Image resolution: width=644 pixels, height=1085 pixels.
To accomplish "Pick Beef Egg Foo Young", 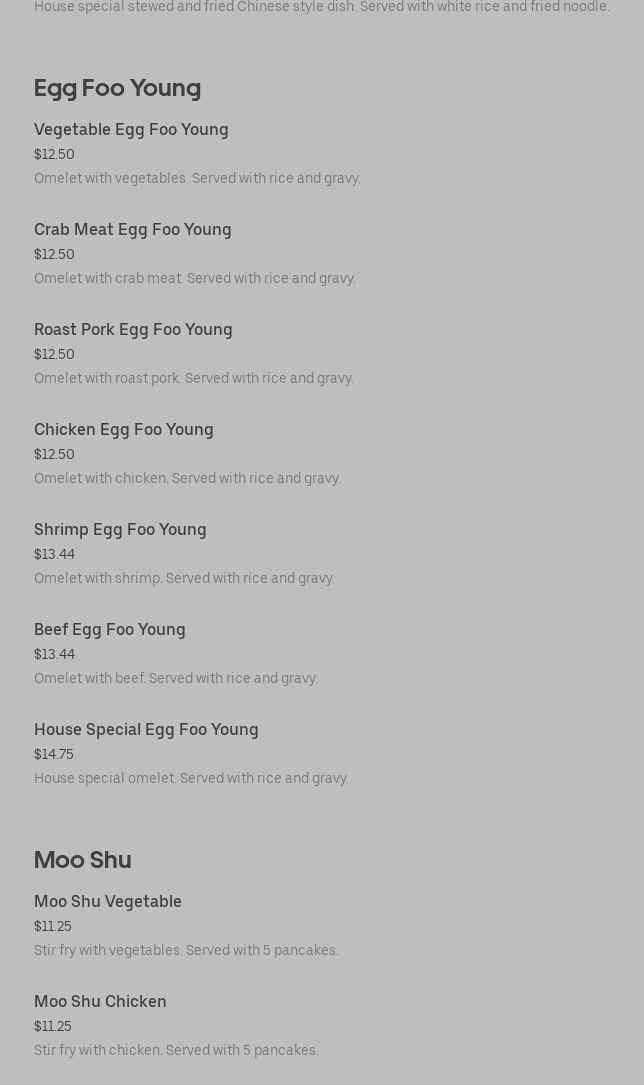I will (x=110, y=630).
